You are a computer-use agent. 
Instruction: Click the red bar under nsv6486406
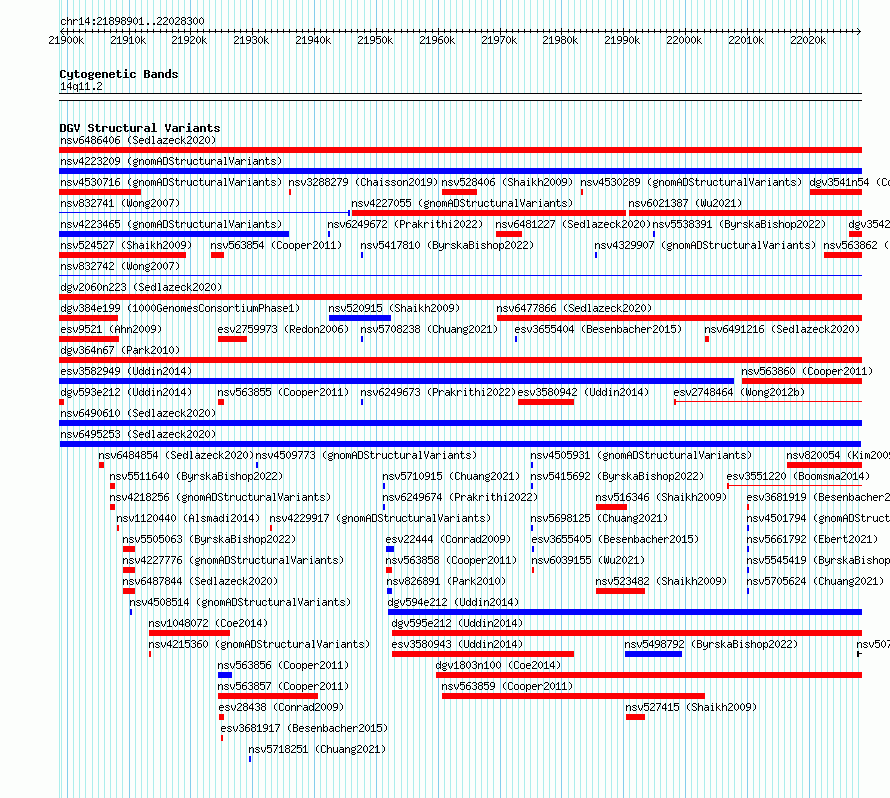coord(460,150)
